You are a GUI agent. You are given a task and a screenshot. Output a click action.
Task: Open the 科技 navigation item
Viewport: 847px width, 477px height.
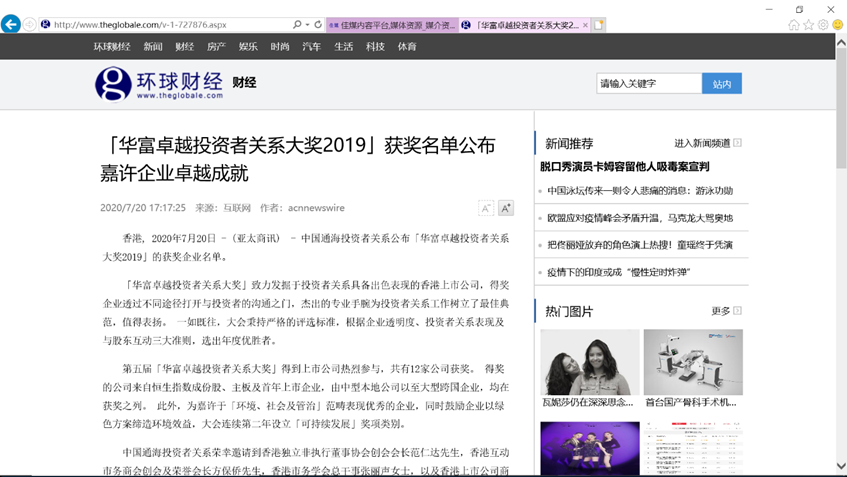click(375, 46)
